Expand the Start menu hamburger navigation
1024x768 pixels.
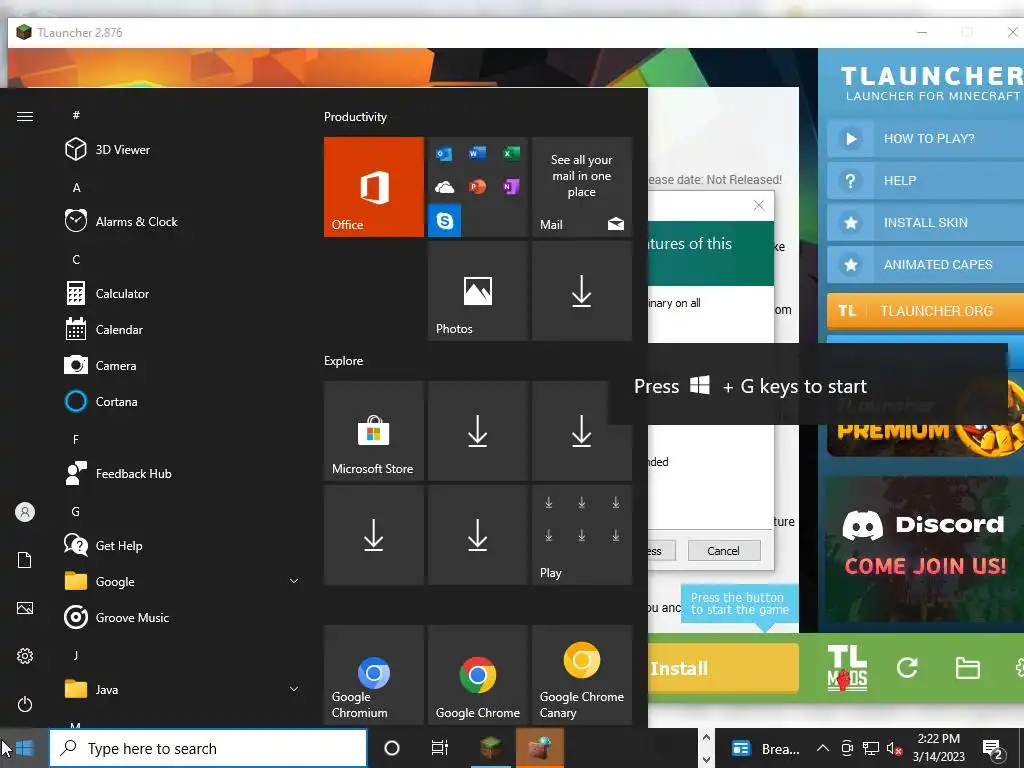point(25,116)
